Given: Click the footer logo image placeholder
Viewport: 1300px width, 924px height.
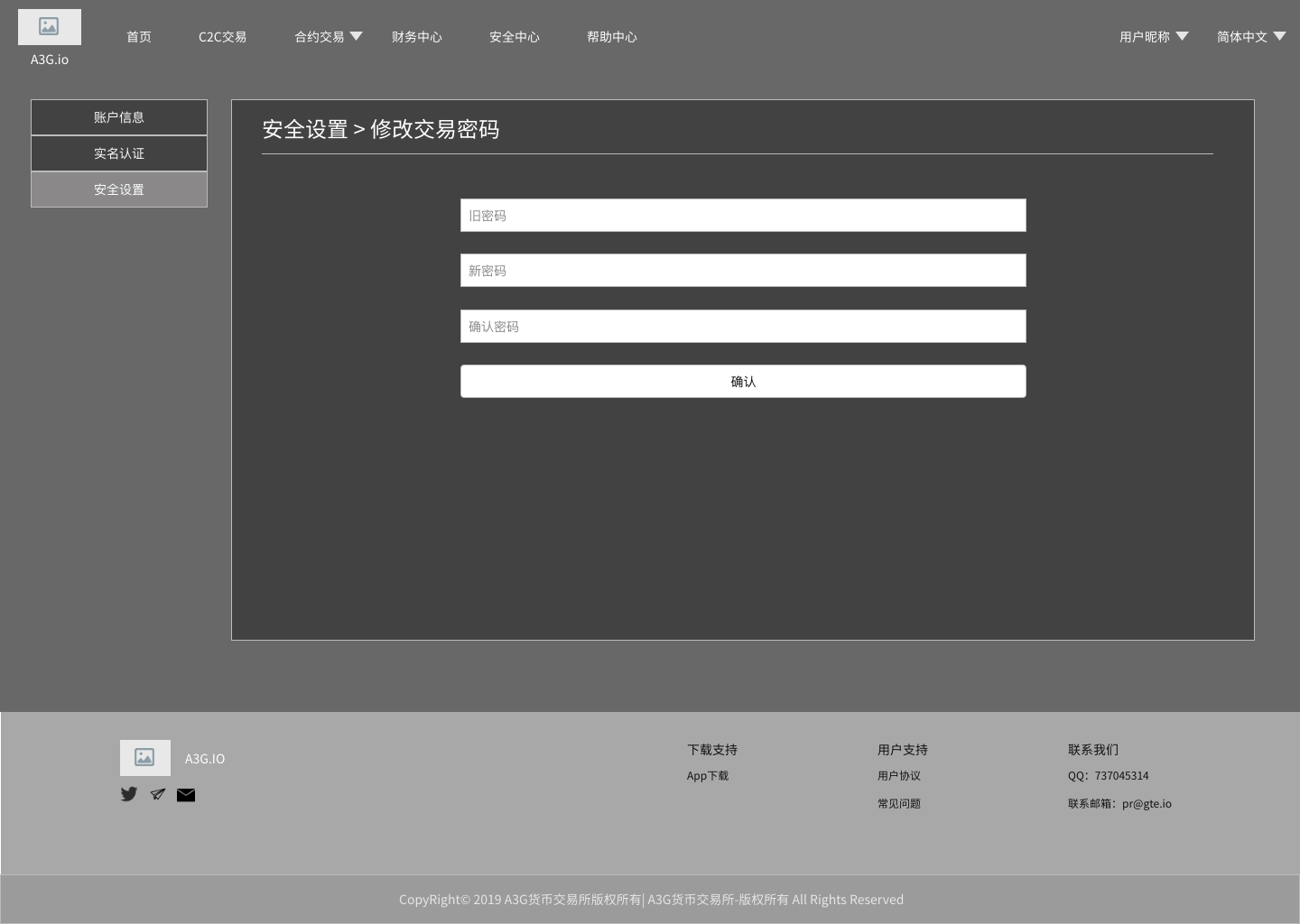Looking at the screenshot, I should tap(145, 758).
